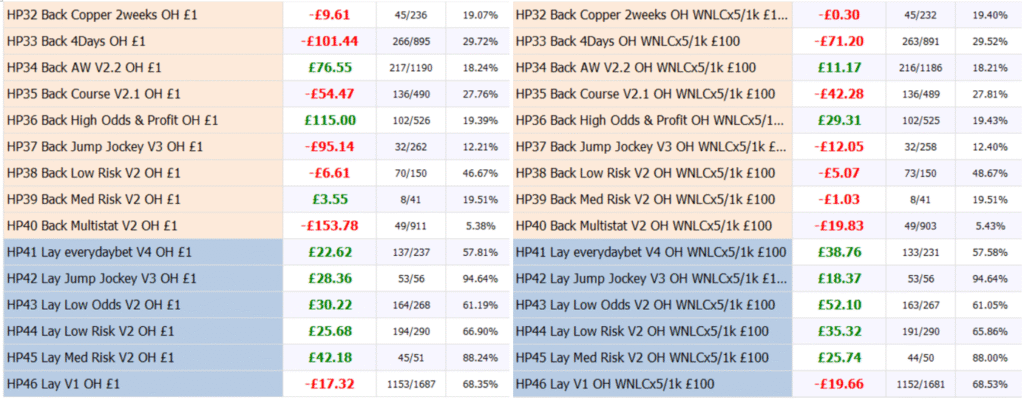Click the -£71.20 loss value
The height and width of the screenshot is (403, 1024).
coord(841,42)
